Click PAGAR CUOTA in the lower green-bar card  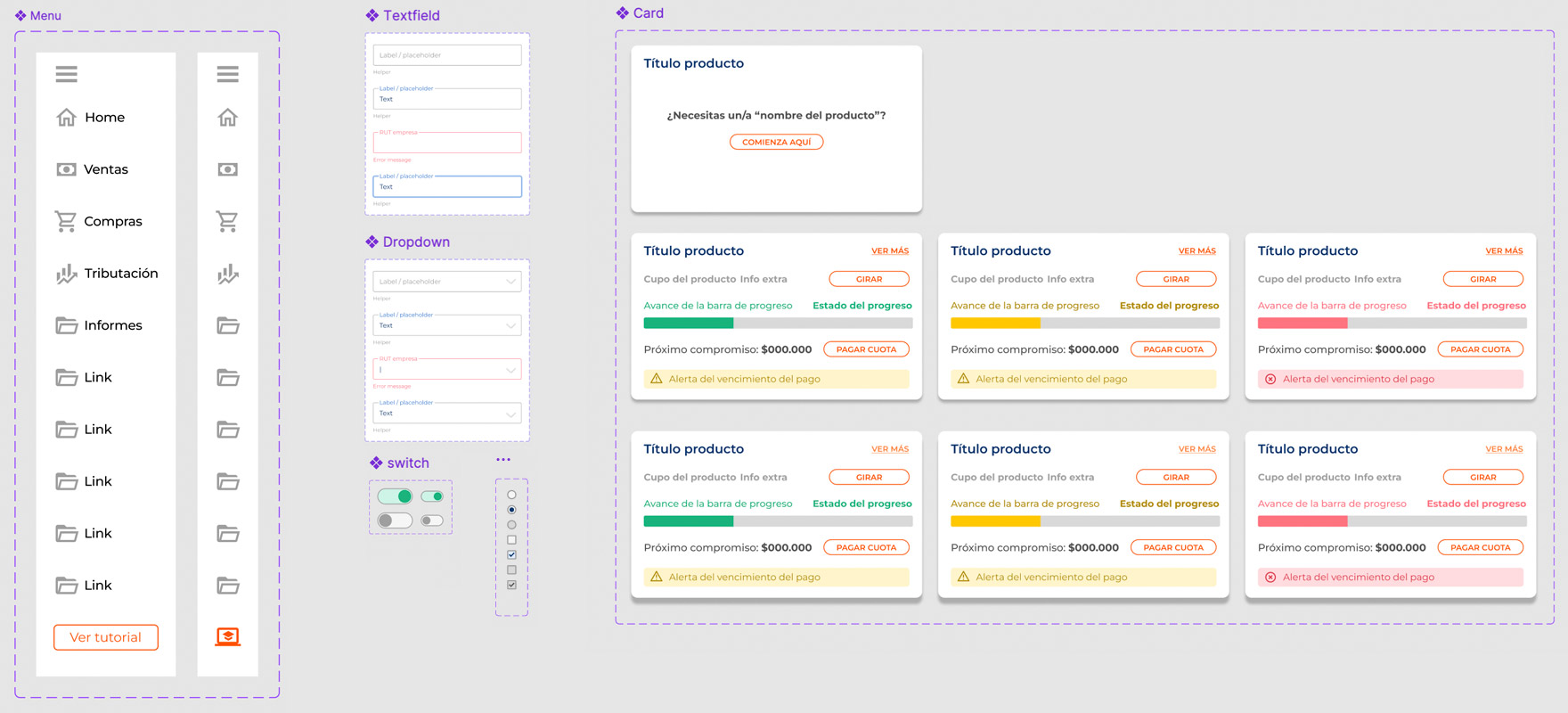point(867,547)
